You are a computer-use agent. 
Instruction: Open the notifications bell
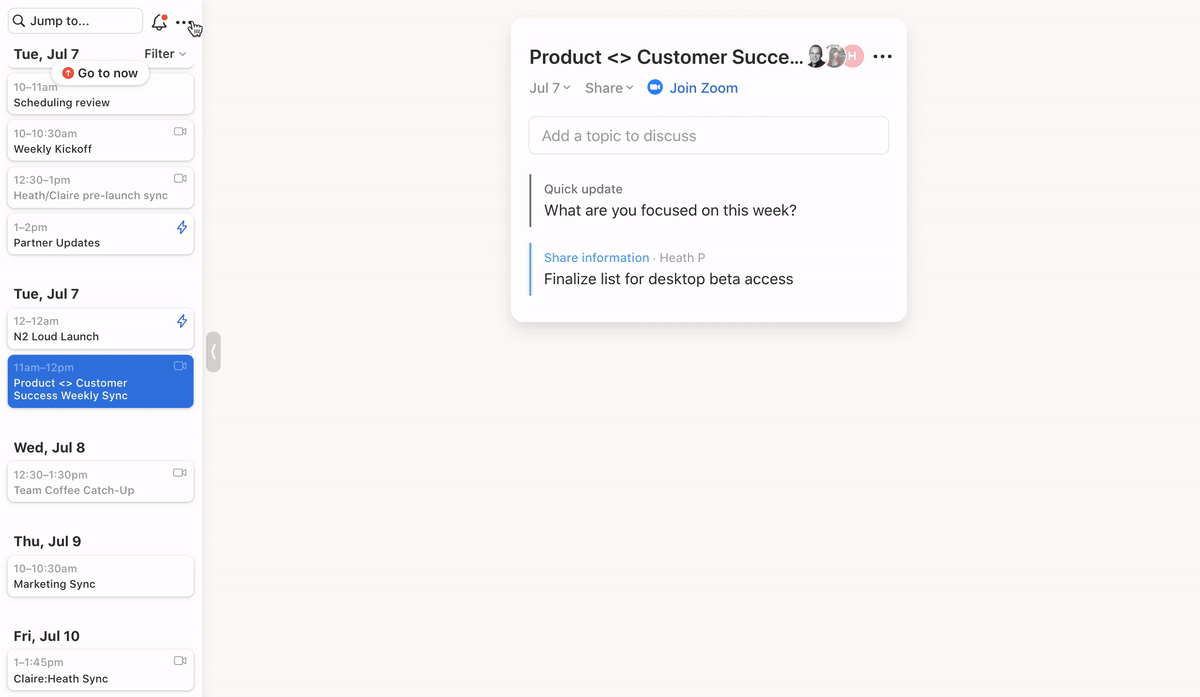(159, 22)
